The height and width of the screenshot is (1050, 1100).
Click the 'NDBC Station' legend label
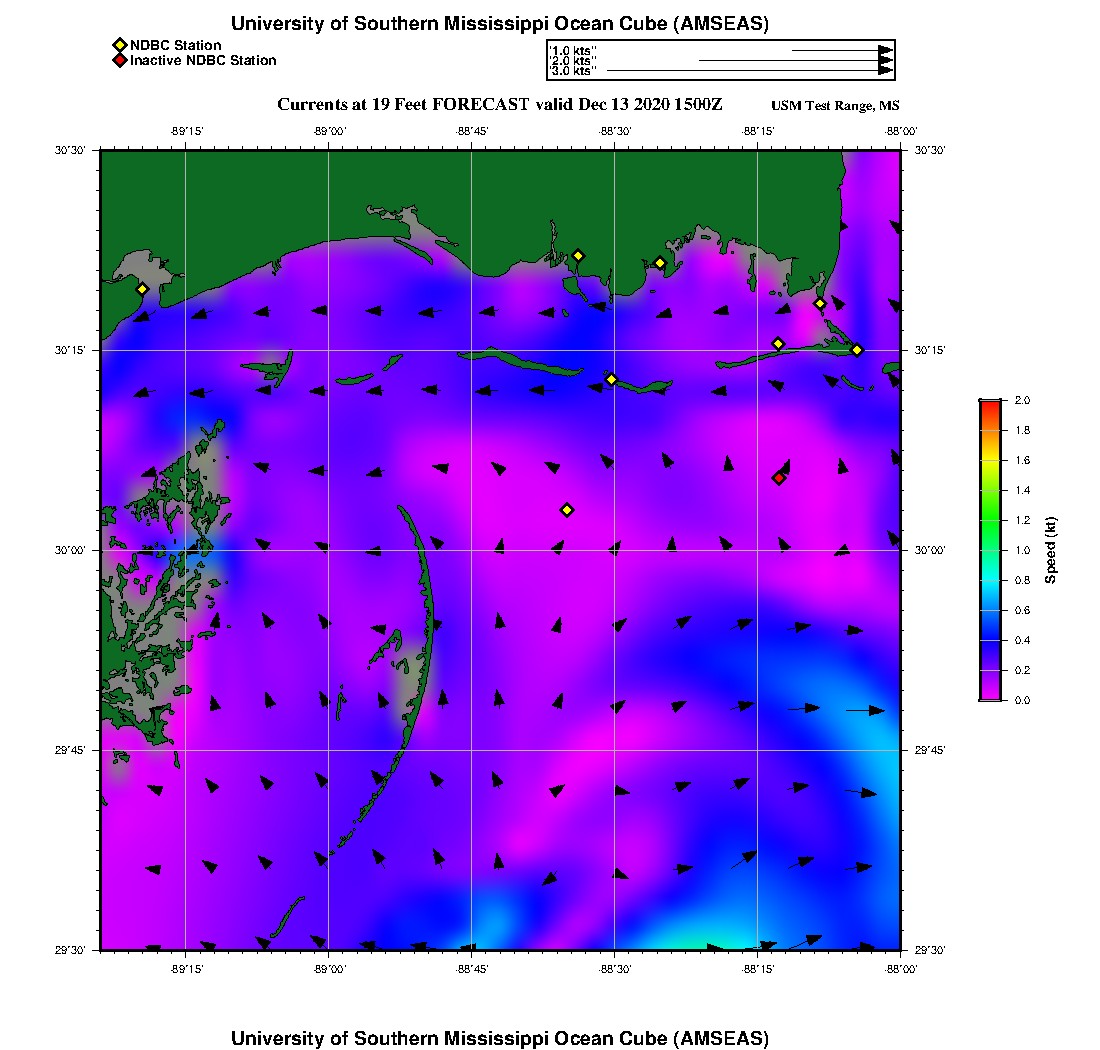(x=176, y=45)
